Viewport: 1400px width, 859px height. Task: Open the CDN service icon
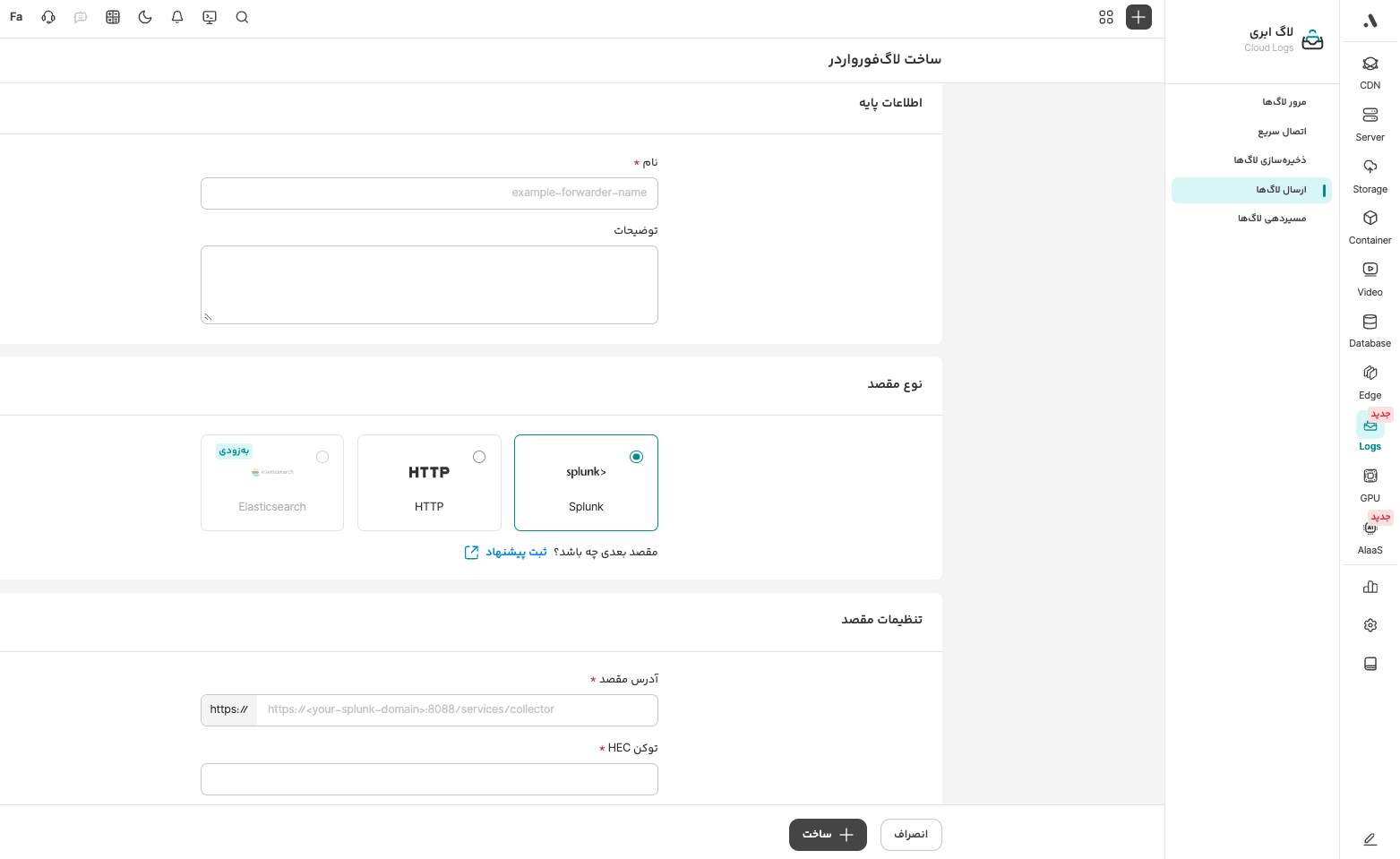[1370, 72]
